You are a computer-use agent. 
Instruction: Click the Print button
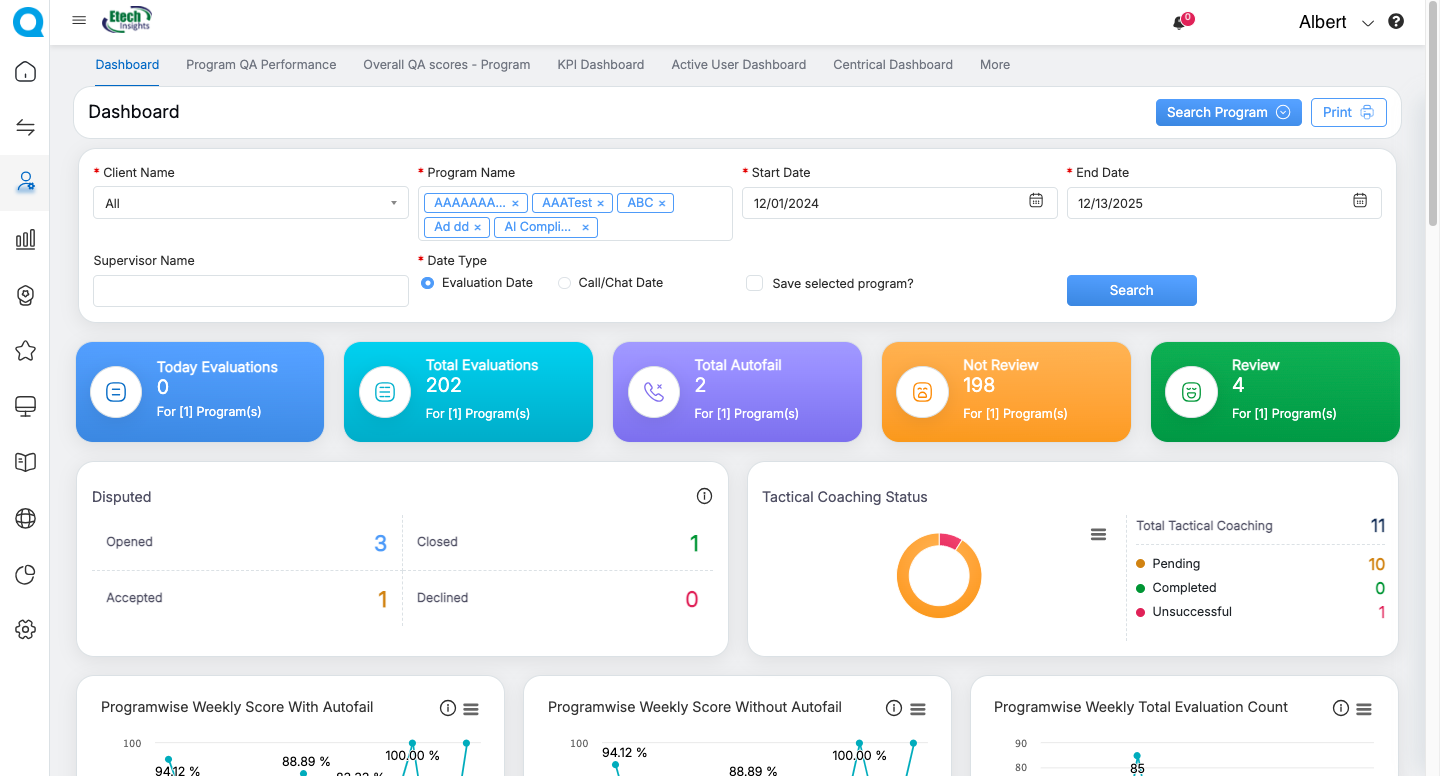1348,112
